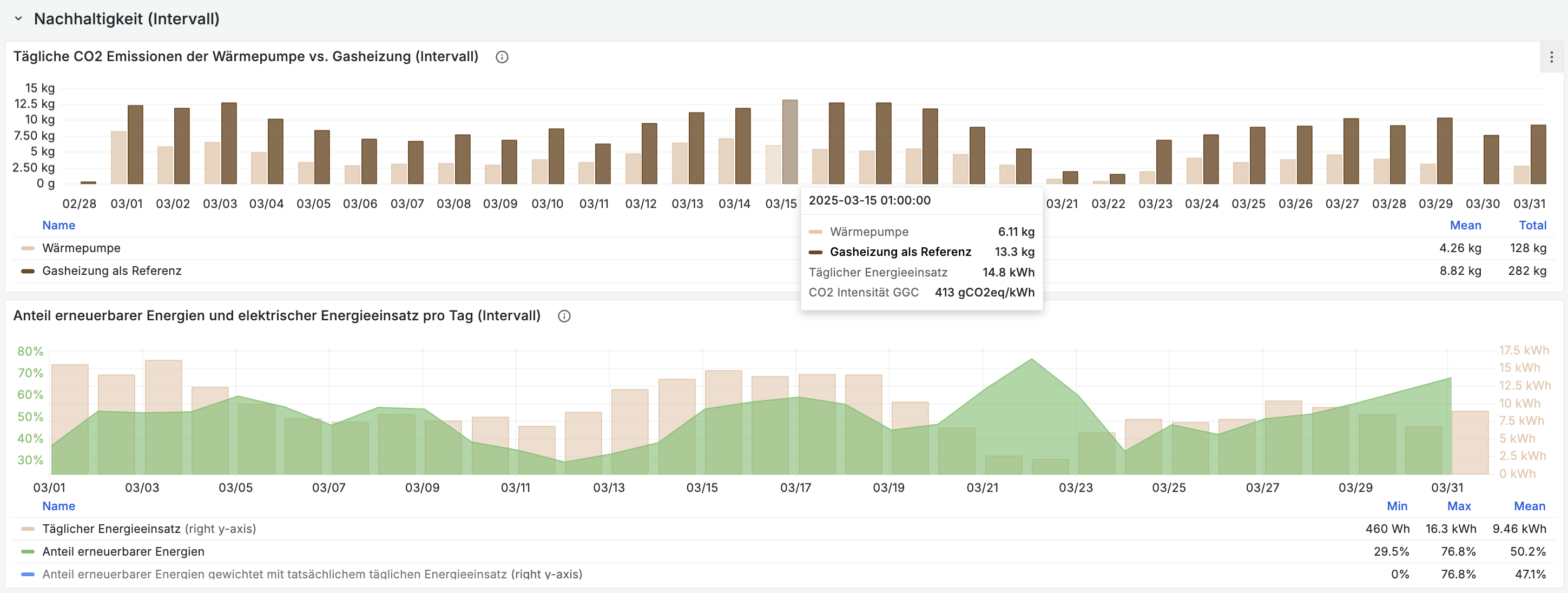Click Gasheizung legend color swatch

point(28,271)
